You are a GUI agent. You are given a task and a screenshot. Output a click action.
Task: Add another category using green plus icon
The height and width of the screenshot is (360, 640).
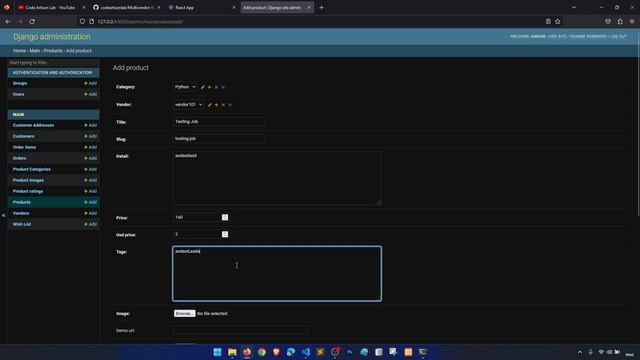click(x=209, y=87)
